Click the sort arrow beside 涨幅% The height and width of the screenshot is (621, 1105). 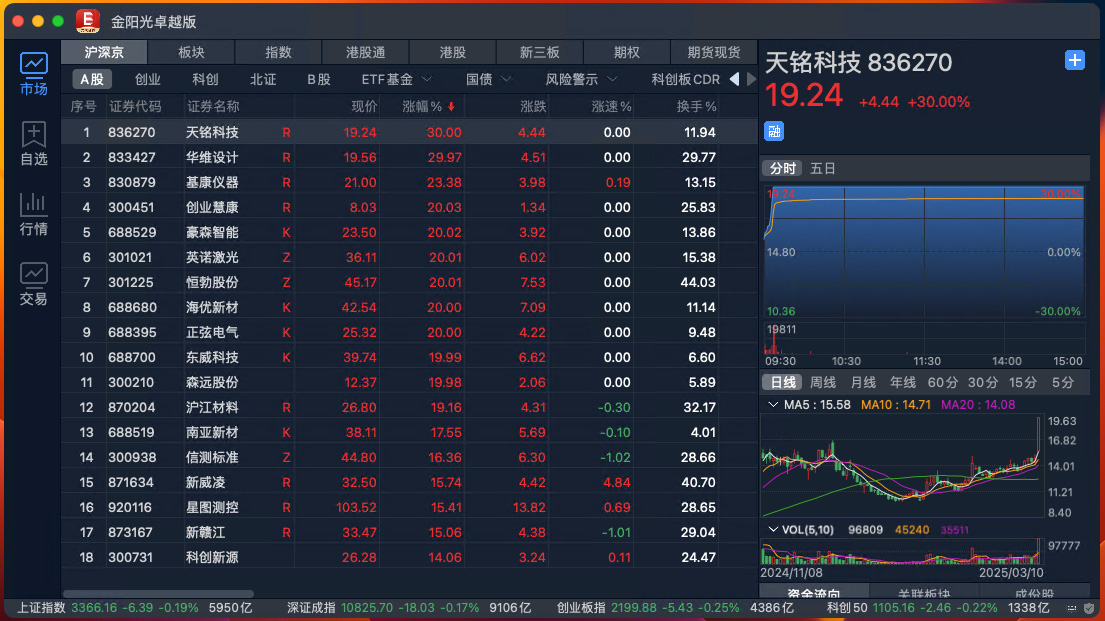click(451, 107)
